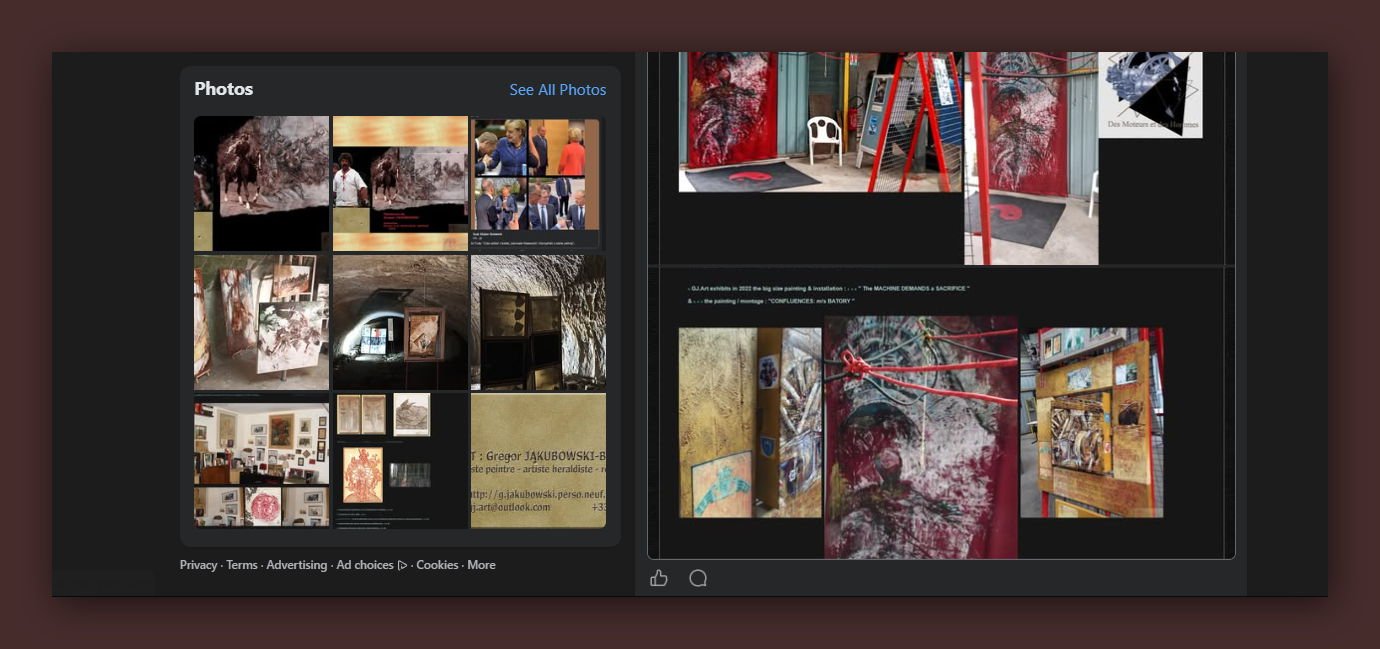The width and height of the screenshot is (1380, 649).
Task: Open the stacked canvases studio thumbnail
Action: (261, 322)
